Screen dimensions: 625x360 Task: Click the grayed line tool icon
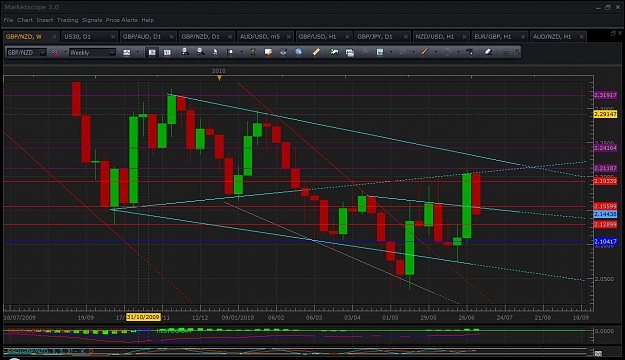[x=402, y=52]
